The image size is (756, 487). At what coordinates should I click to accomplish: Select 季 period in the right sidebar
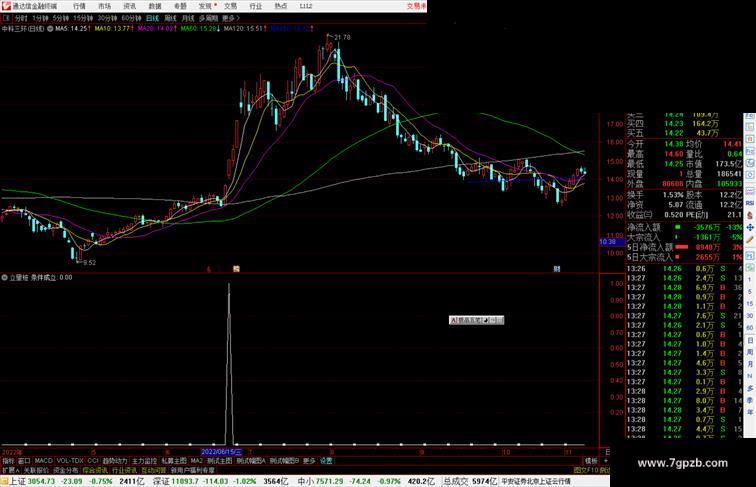coord(750,401)
